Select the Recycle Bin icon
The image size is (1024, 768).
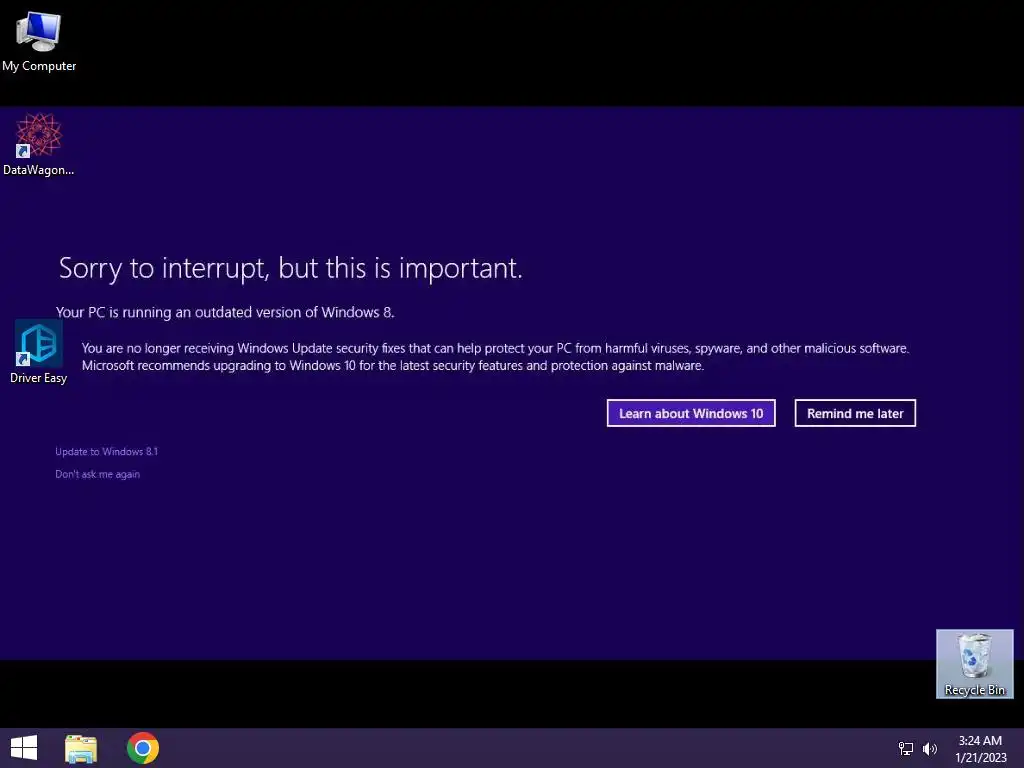pos(974,664)
